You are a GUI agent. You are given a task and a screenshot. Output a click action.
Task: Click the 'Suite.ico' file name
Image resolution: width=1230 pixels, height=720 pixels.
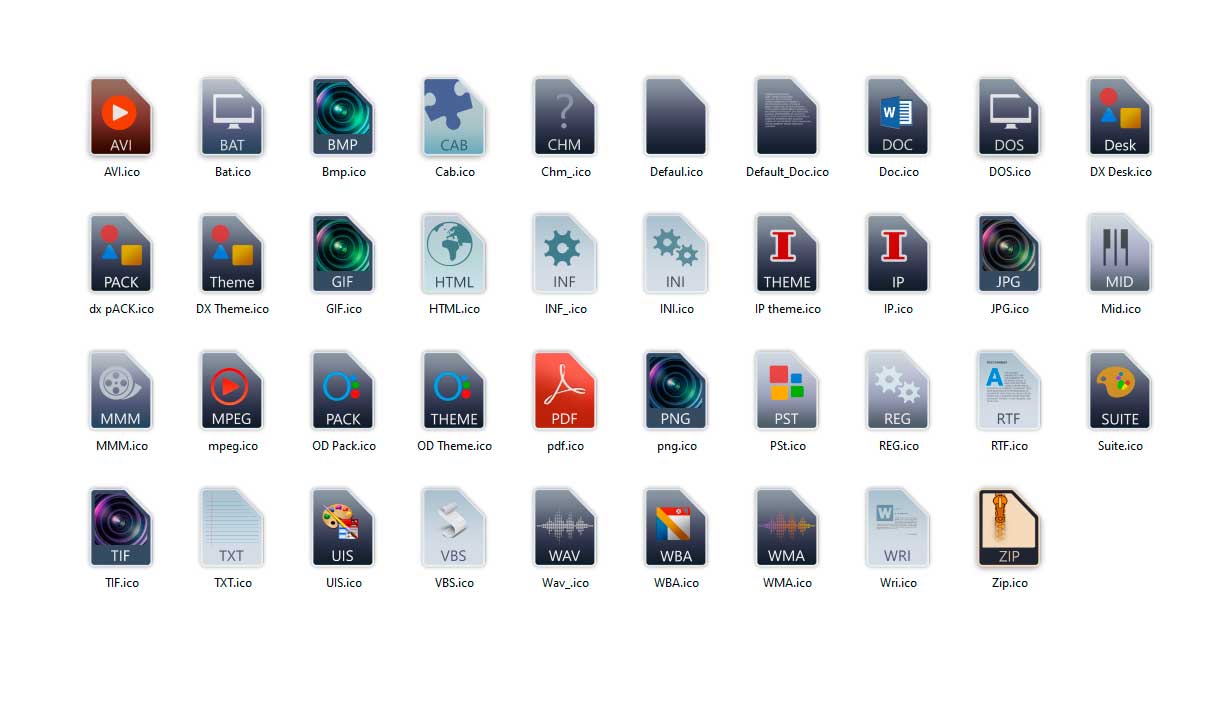1120,446
